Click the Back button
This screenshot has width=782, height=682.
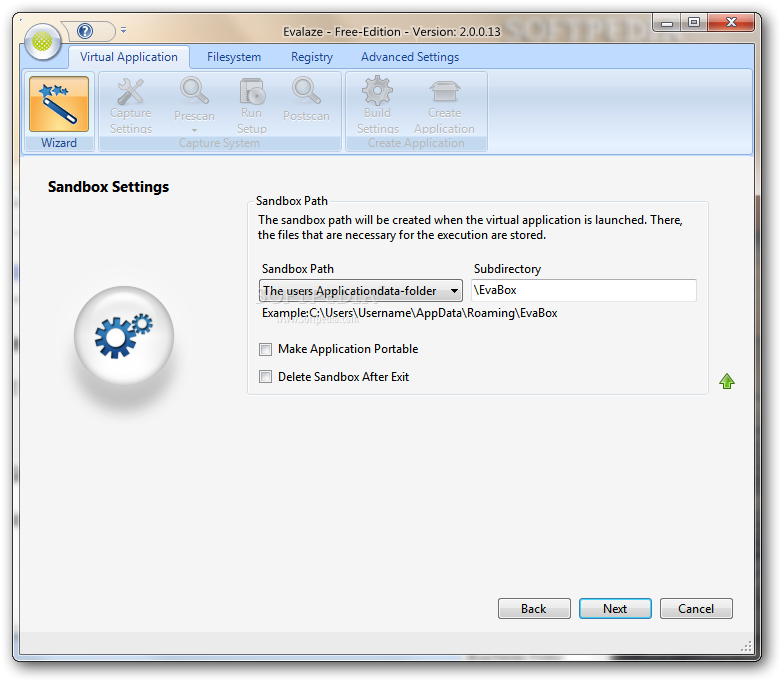pyautogui.click(x=534, y=609)
